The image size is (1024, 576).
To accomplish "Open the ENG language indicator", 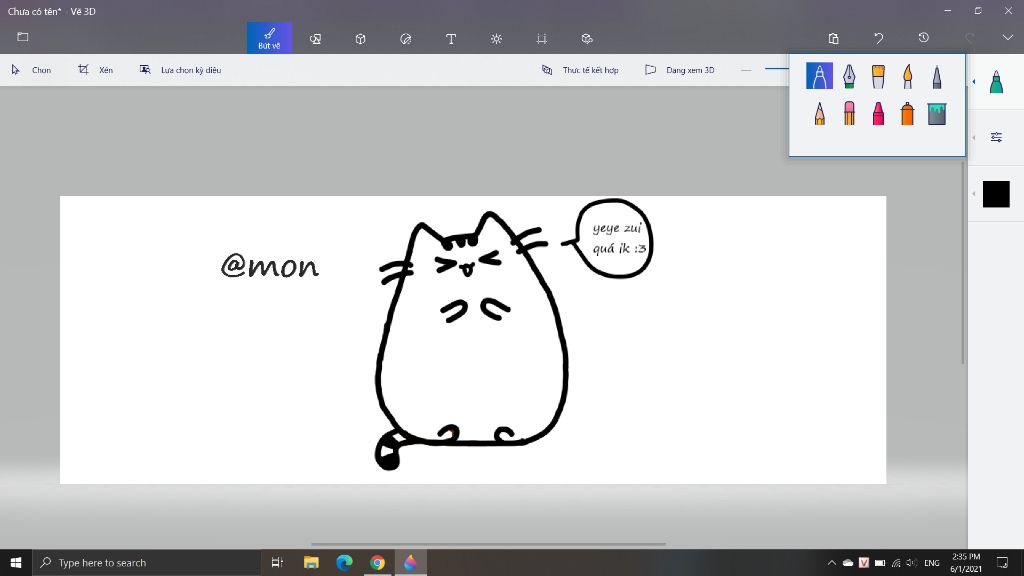I will pos(932,563).
